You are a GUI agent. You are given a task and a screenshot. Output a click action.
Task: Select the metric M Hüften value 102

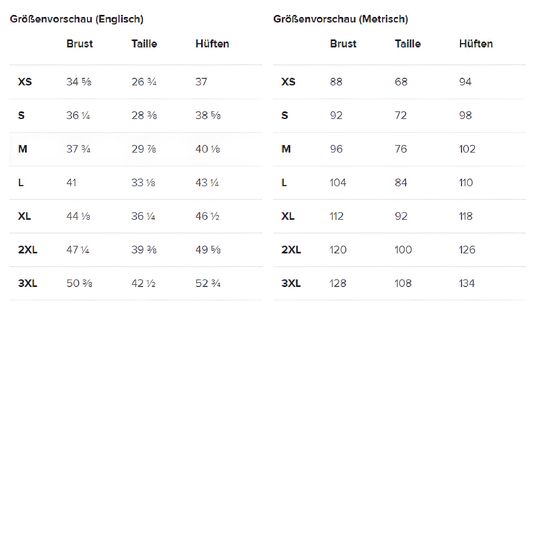pos(467,149)
